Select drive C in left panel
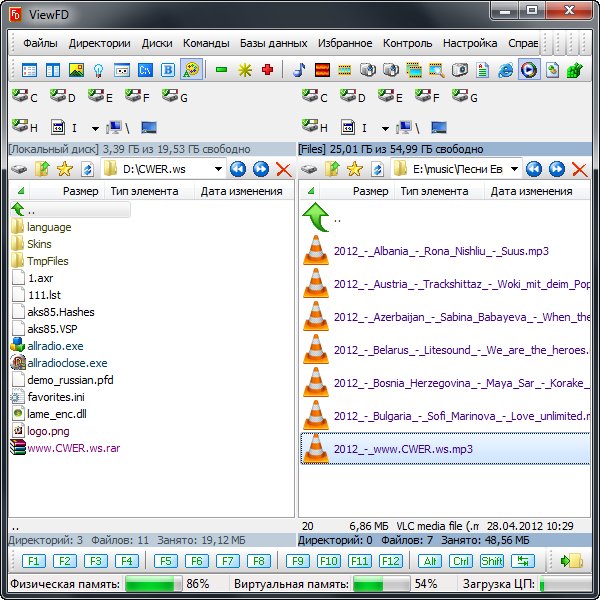The width and height of the screenshot is (600, 600). pyautogui.click(x=24, y=96)
